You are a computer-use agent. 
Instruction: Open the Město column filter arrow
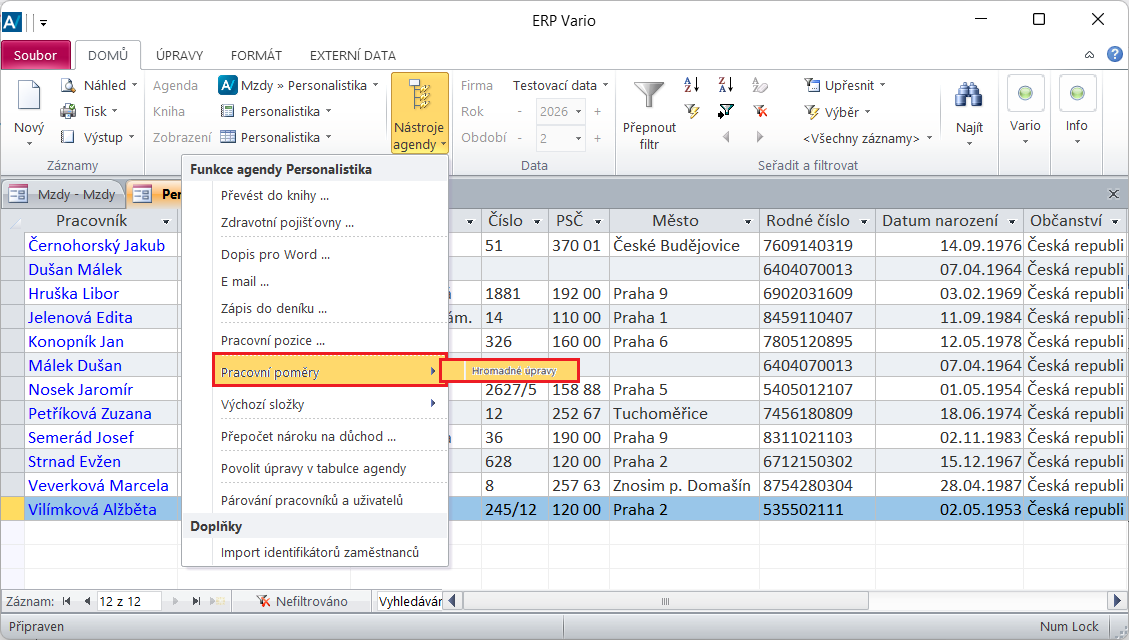tap(747, 221)
